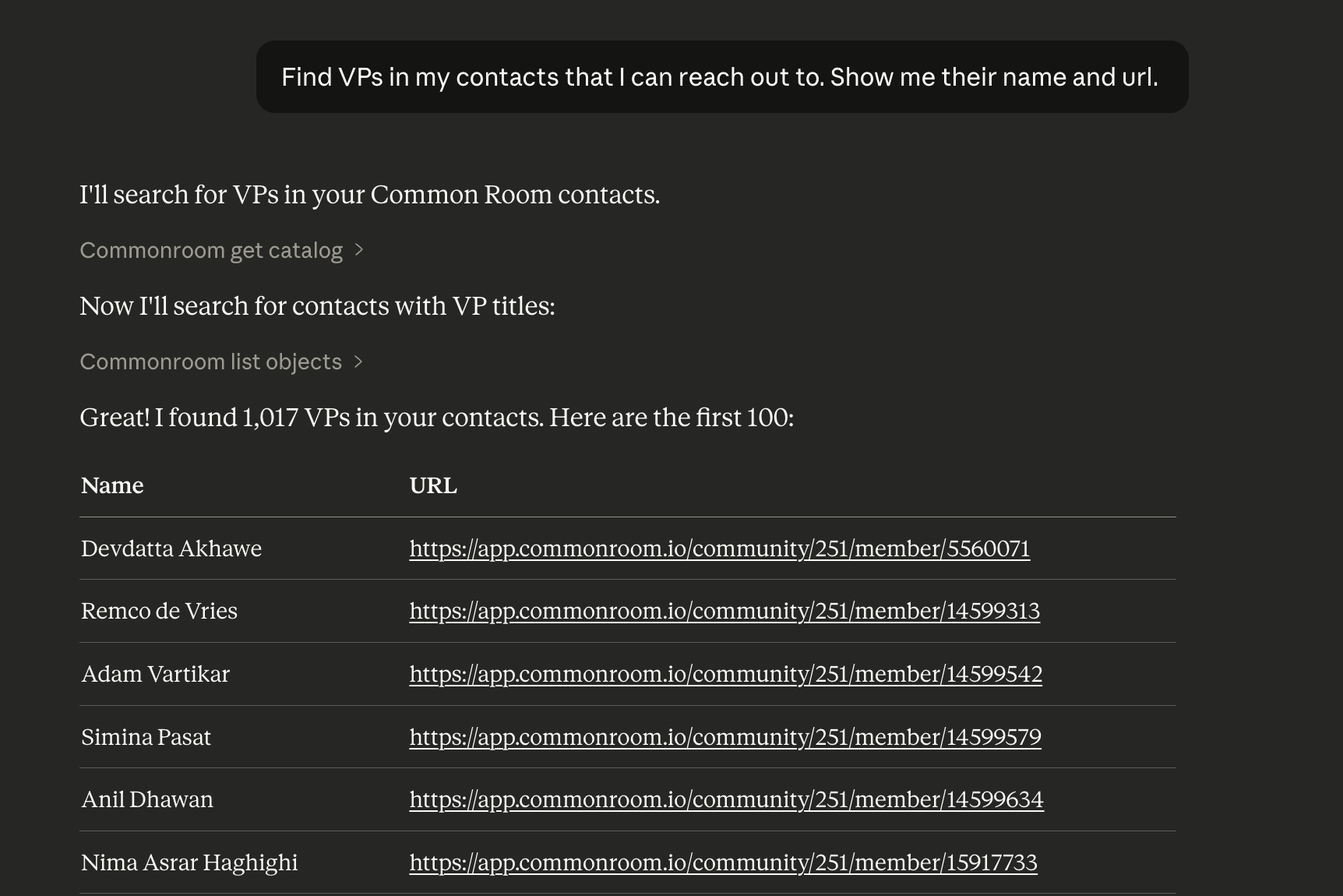The height and width of the screenshot is (896, 1343).
Task: Click the chevron beside Commonroom list objects
Action: (x=358, y=362)
